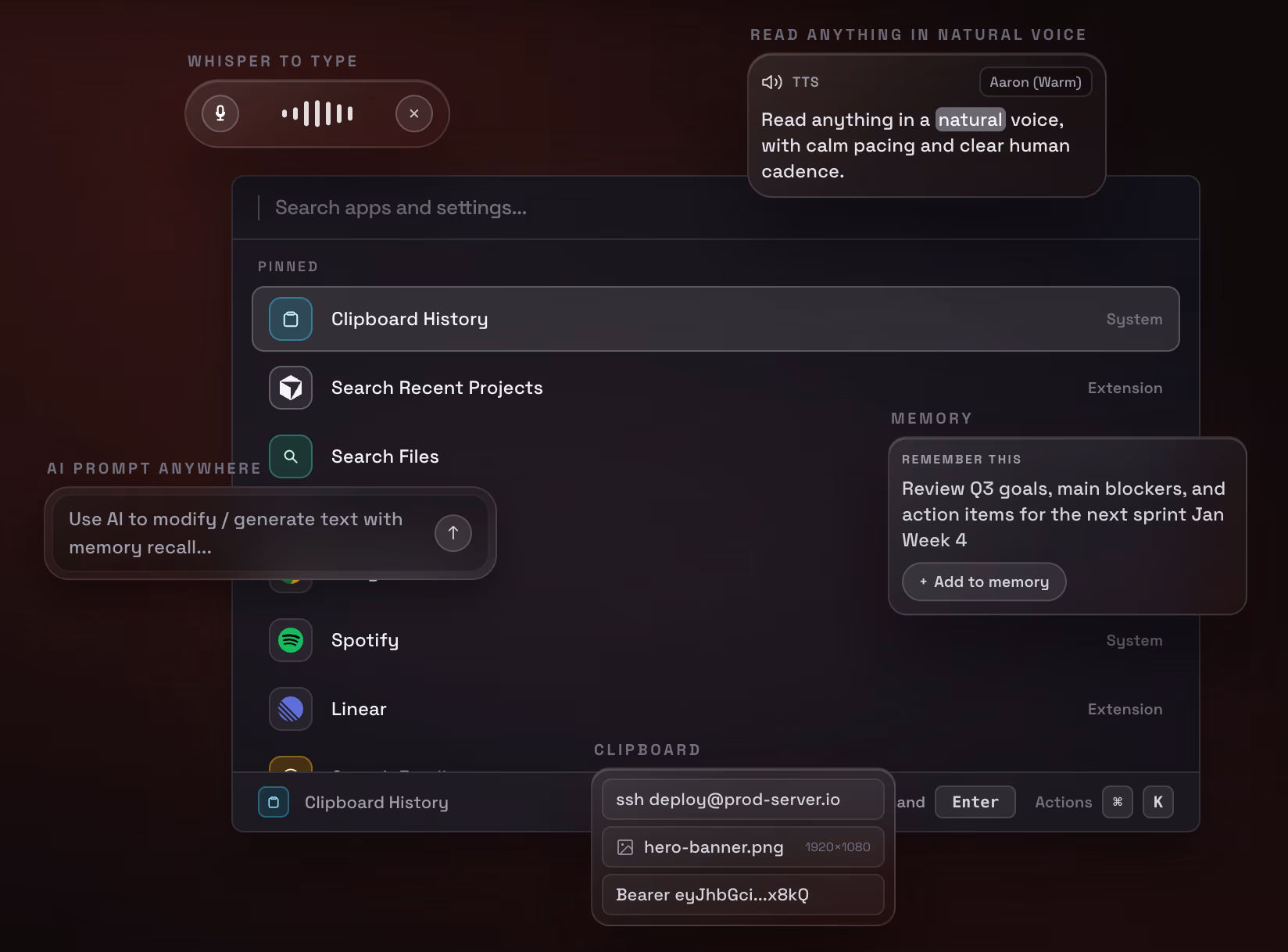Click the TTS speaker icon
The height and width of the screenshot is (952, 1288).
coord(771,81)
